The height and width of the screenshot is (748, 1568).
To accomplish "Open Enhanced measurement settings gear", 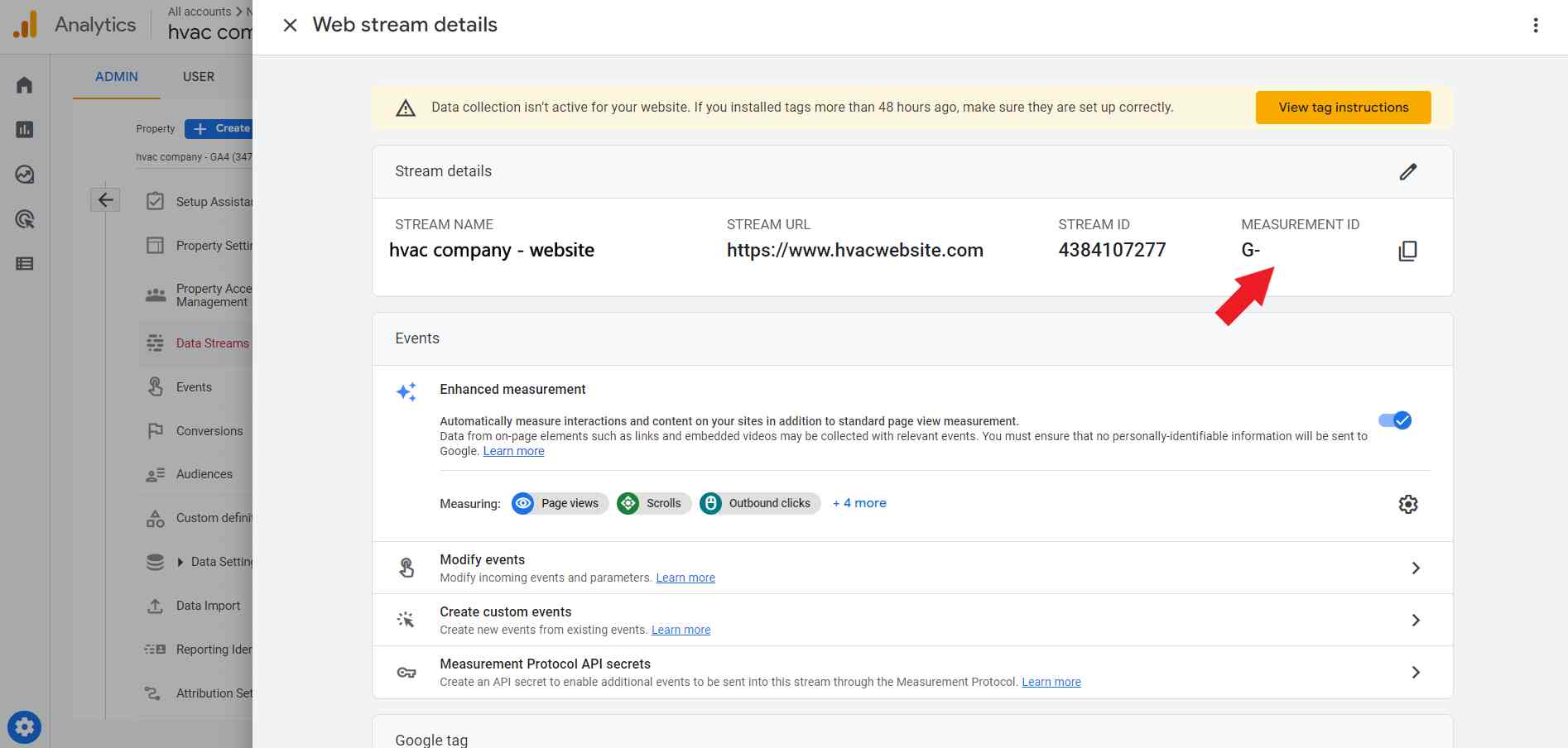I will click(1409, 503).
